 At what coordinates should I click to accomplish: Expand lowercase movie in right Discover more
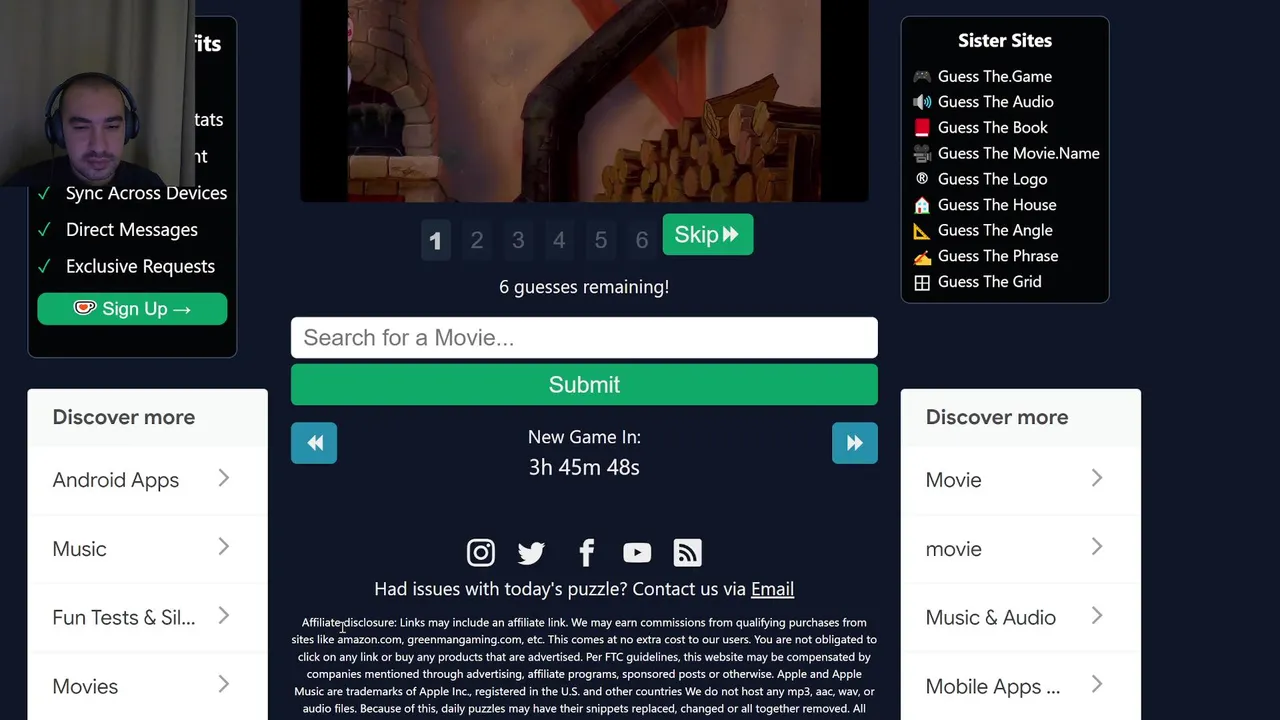[1021, 549]
